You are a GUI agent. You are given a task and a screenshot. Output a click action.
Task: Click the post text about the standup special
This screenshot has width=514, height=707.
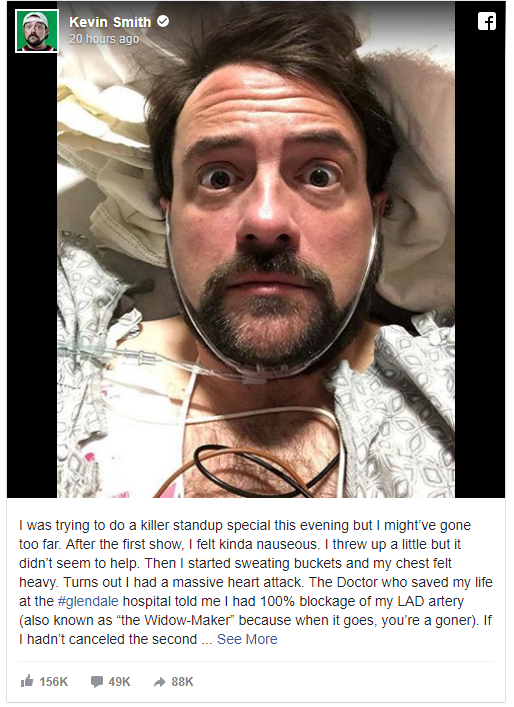(x=256, y=582)
